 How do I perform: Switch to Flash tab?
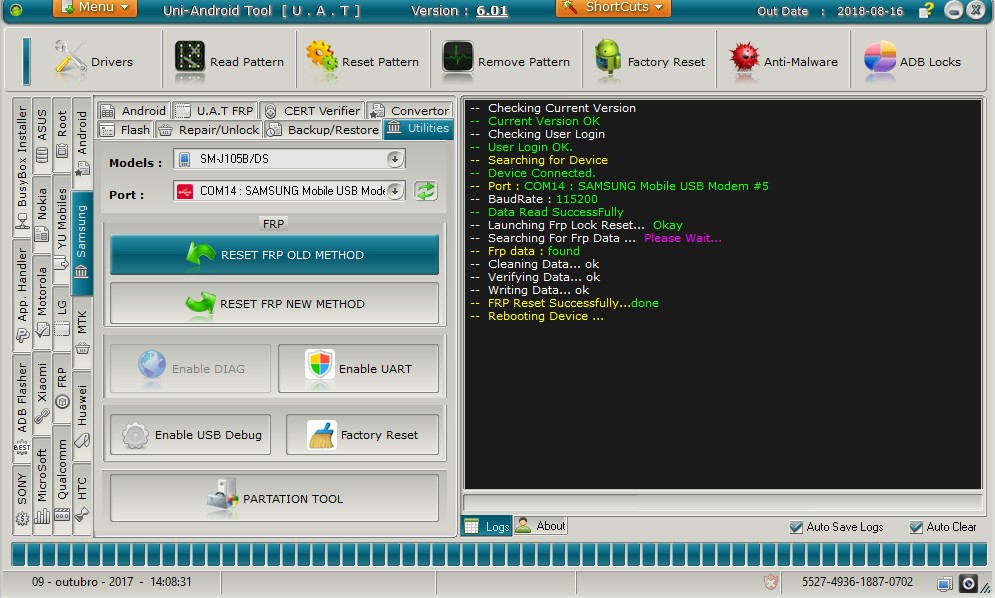(125, 130)
